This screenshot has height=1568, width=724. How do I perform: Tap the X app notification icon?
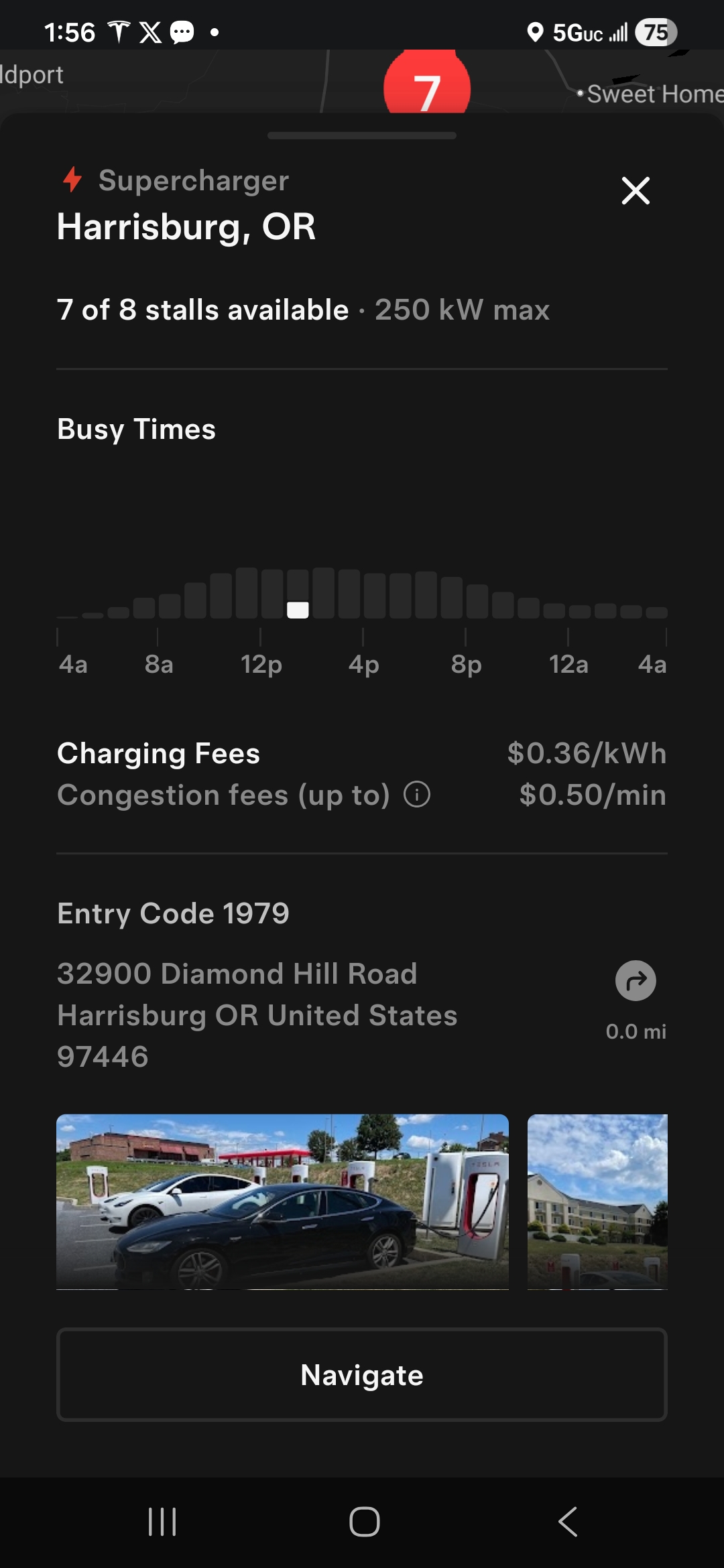(x=150, y=31)
